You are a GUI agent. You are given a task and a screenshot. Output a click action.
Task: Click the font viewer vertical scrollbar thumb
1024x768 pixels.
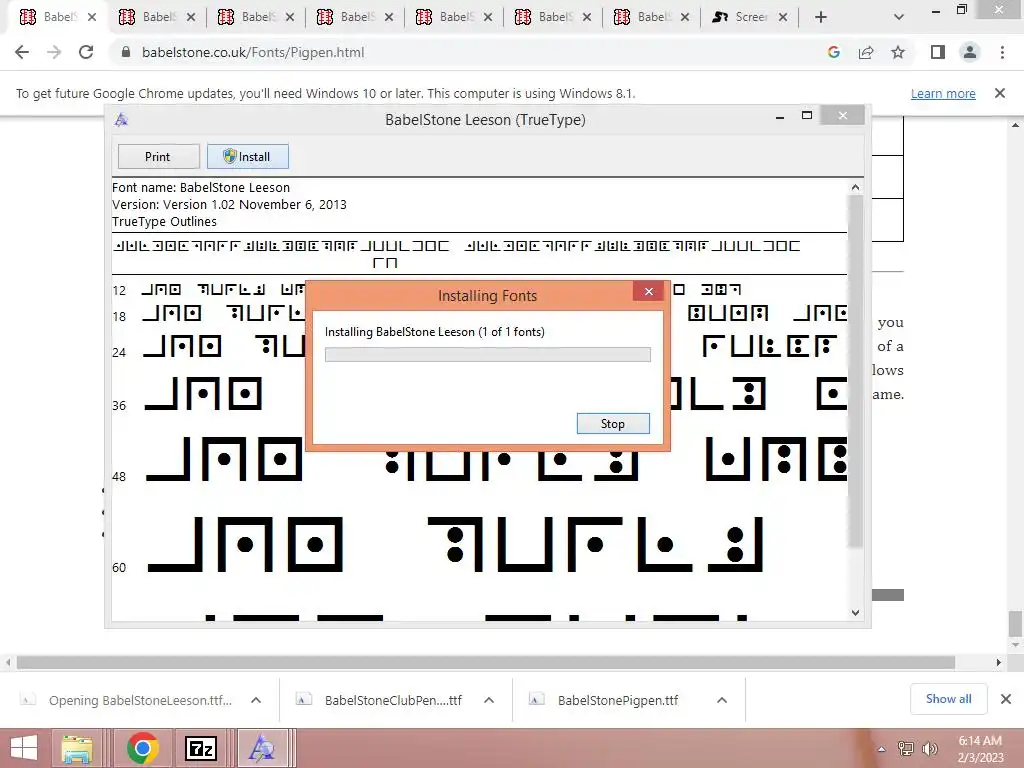855,370
